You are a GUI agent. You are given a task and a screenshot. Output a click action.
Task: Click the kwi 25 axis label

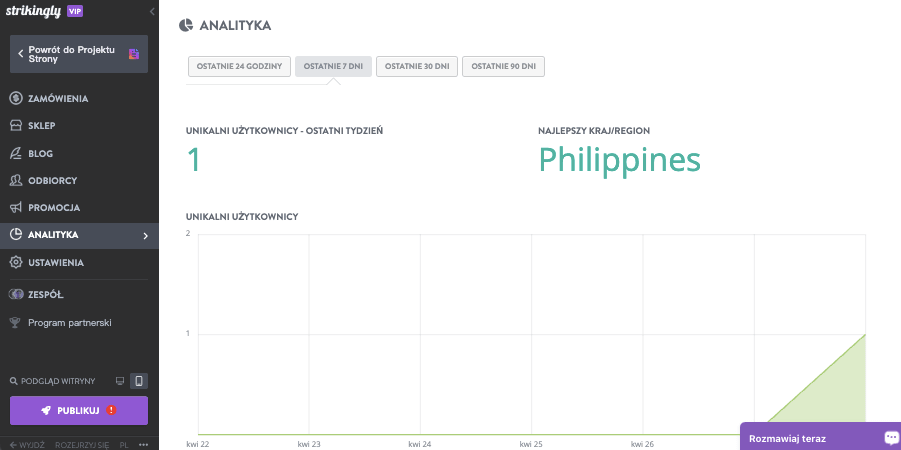(531, 444)
